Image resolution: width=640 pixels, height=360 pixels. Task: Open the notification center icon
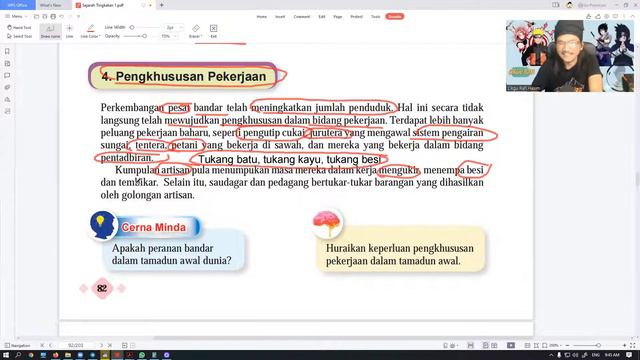coord(629,355)
